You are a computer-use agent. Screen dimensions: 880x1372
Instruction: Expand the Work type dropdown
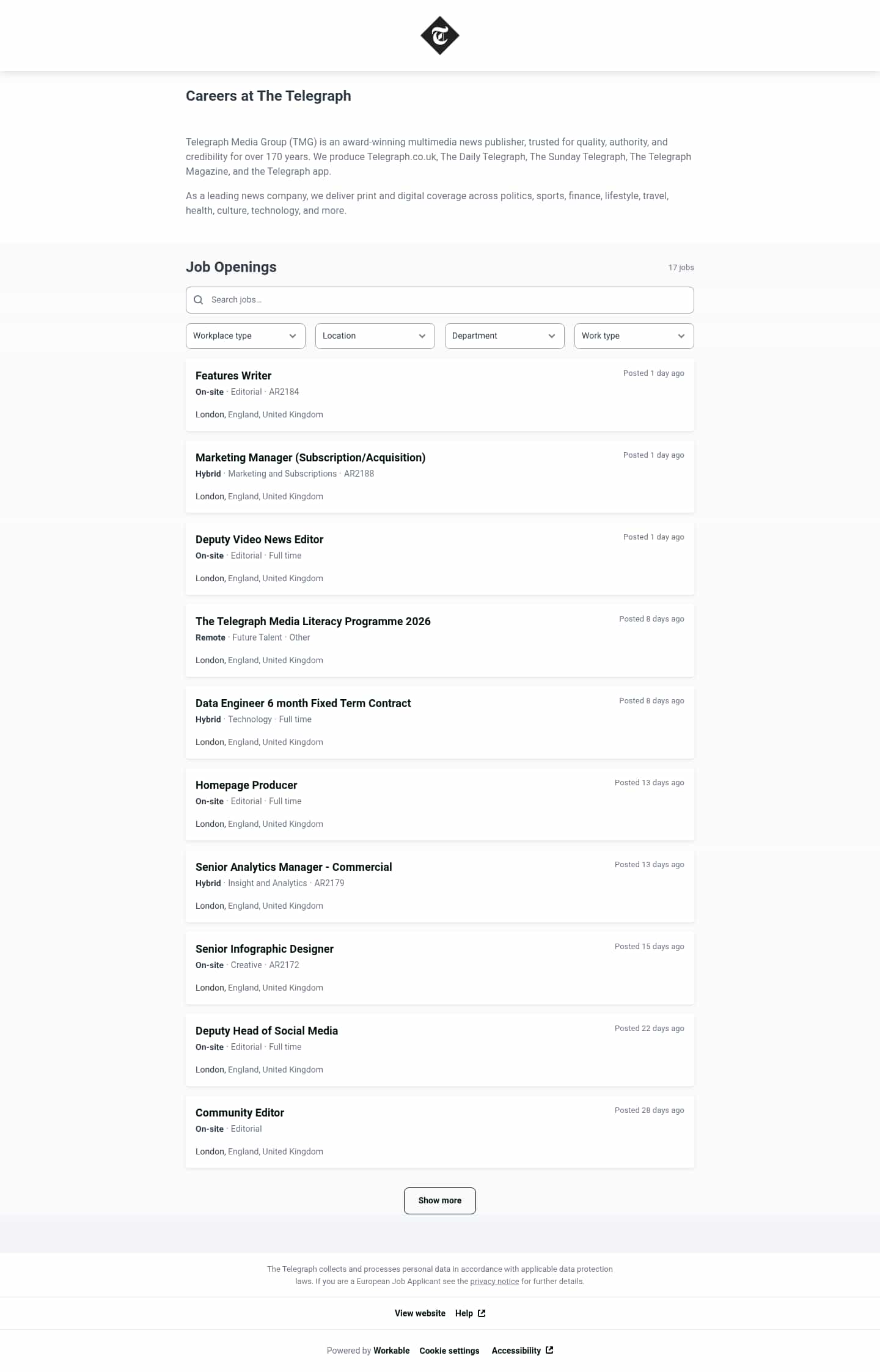click(634, 336)
